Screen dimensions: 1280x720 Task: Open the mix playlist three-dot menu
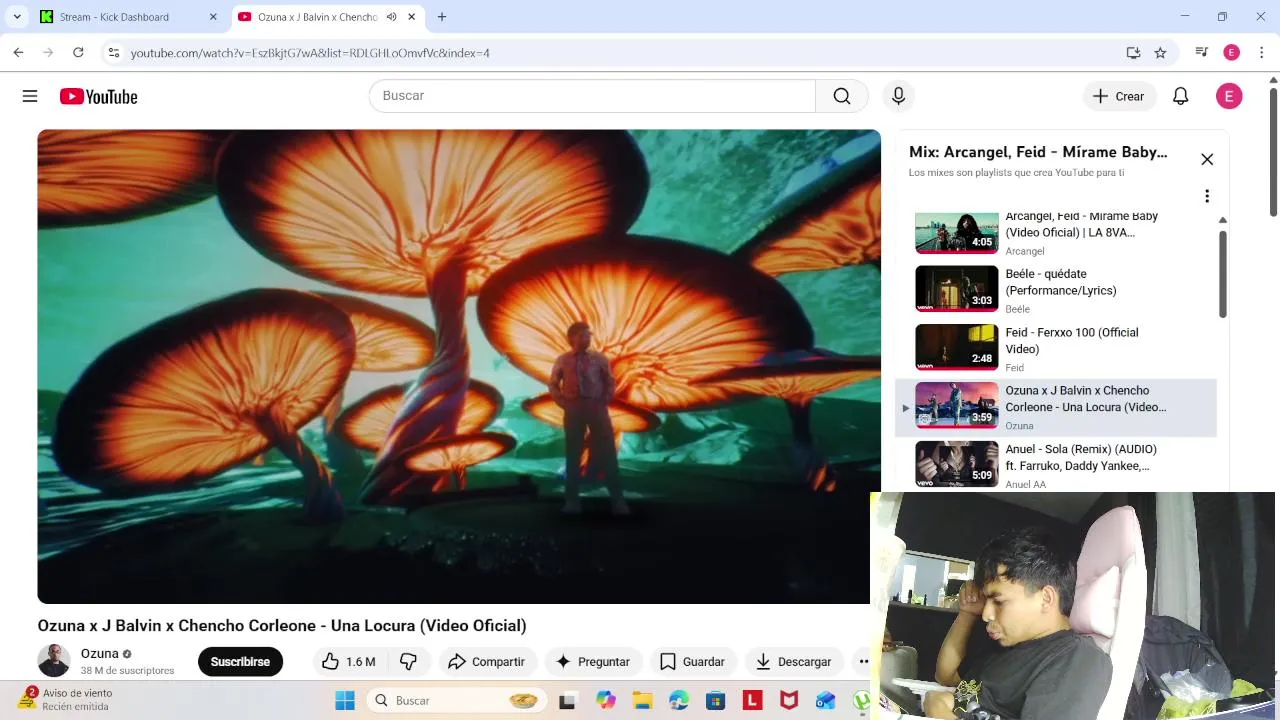tap(1207, 196)
